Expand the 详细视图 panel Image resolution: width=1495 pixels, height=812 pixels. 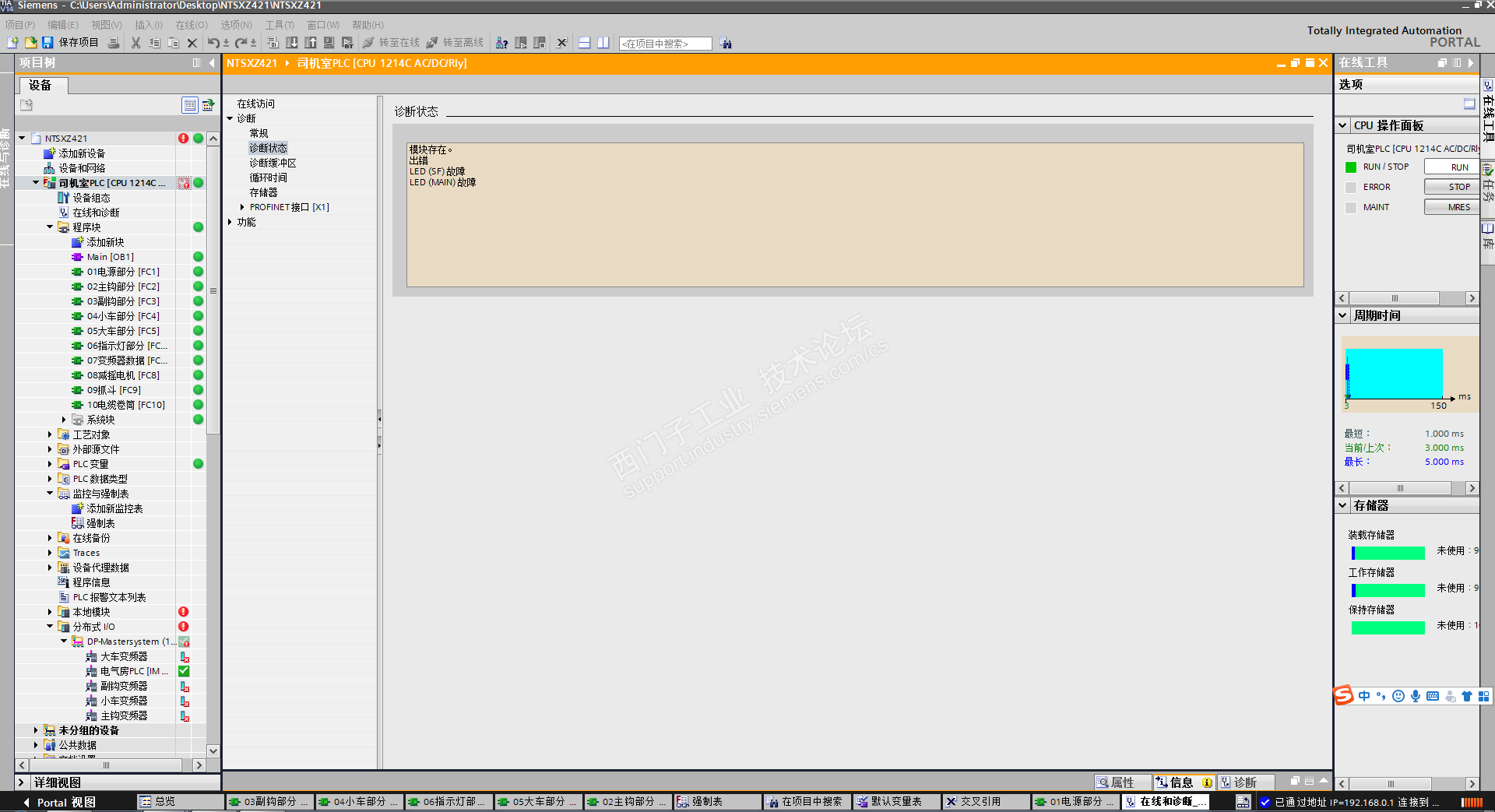[x=21, y=782]
